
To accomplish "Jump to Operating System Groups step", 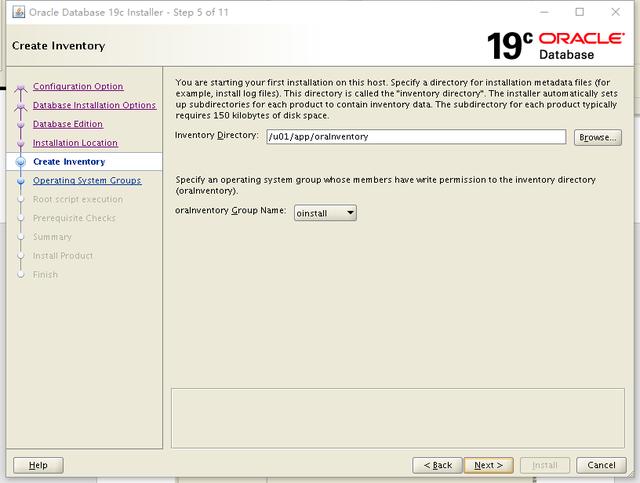I will pos(87,180).
